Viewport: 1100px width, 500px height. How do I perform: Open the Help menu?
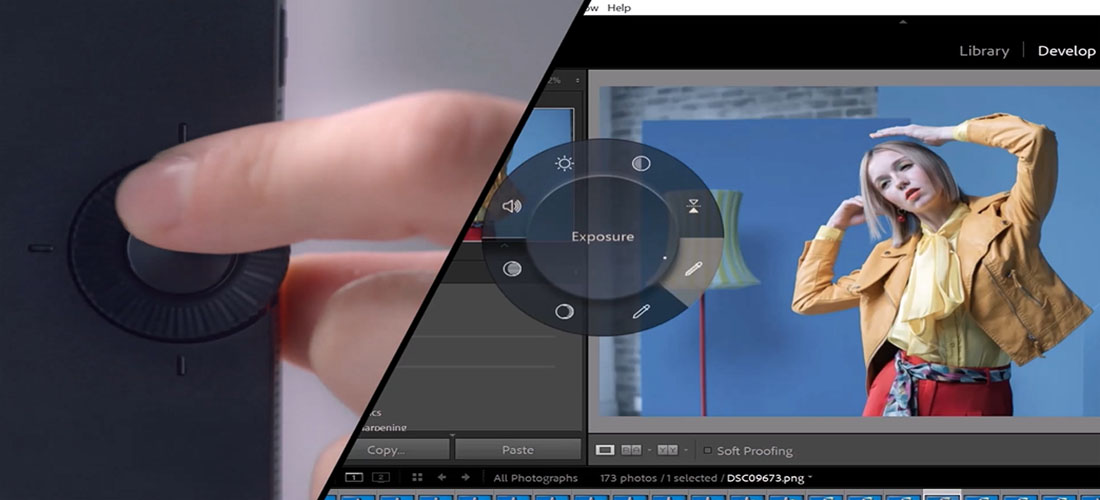(x=620, y=7)
